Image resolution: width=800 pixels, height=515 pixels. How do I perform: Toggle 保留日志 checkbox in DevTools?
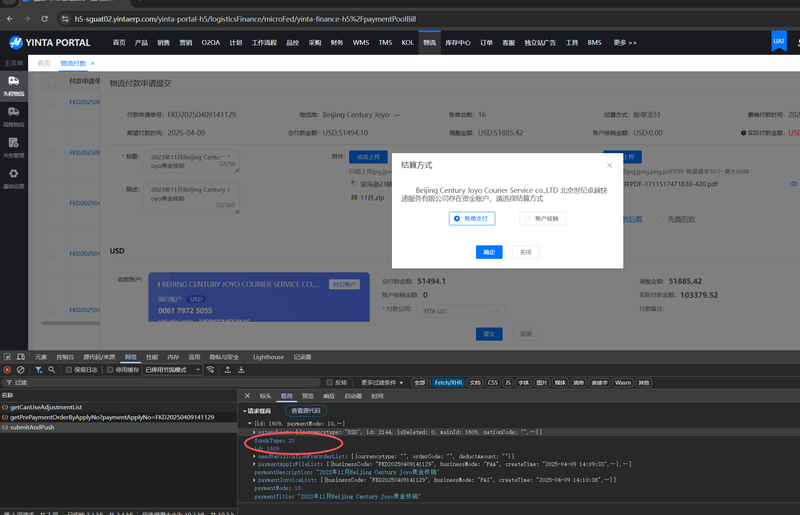(x=67, y=369)
